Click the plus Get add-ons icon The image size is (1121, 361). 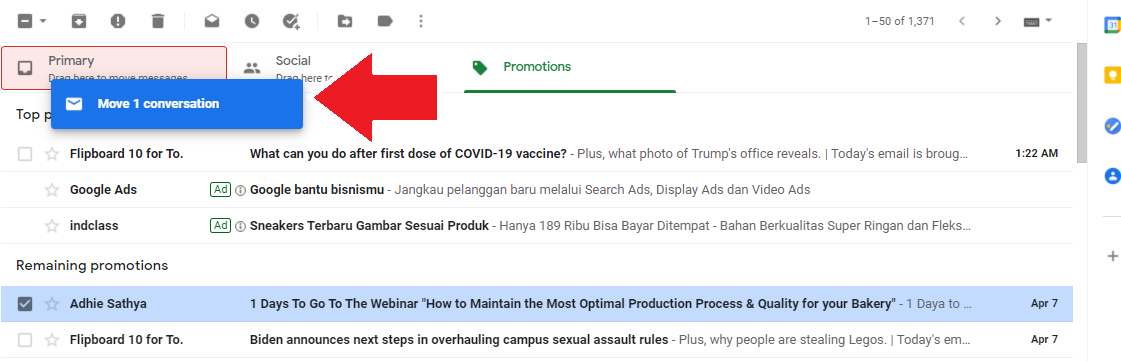1112,255
